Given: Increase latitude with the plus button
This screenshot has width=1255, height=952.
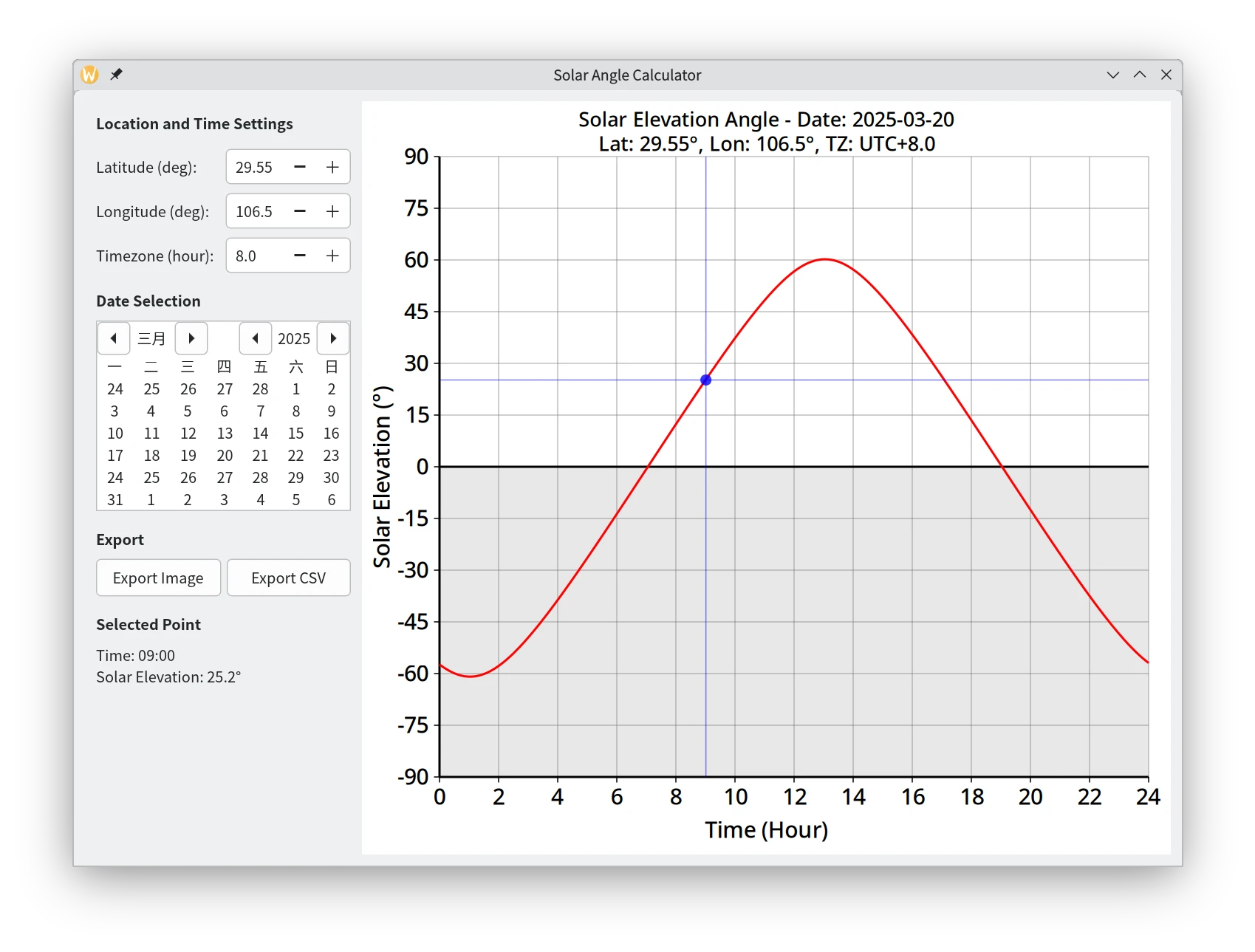Looking at the screenshot, I should click(332, 167).
